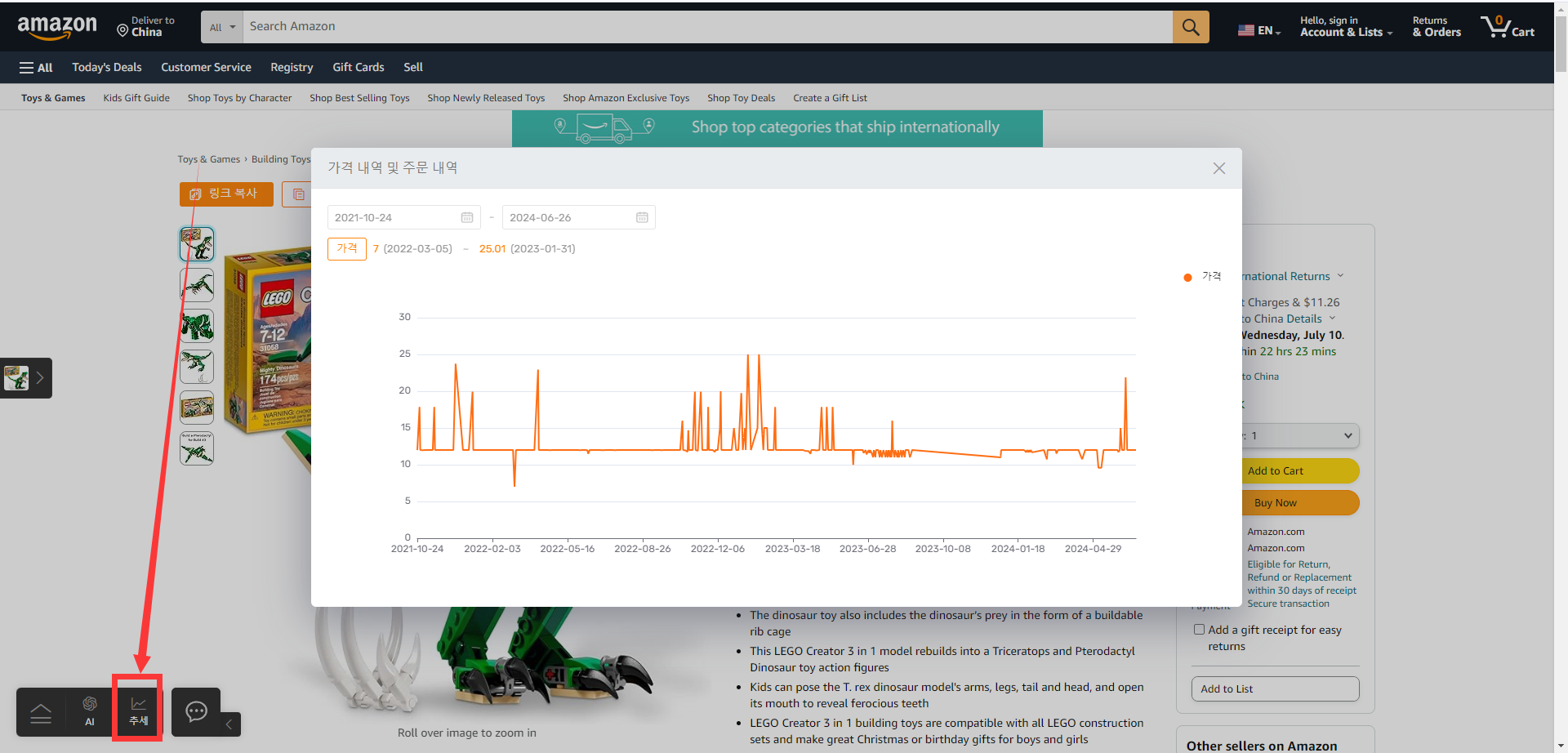Viewport: 1568px width, 753px height.
Task: Click the Search Amazon input box
Action: [708, 27]
